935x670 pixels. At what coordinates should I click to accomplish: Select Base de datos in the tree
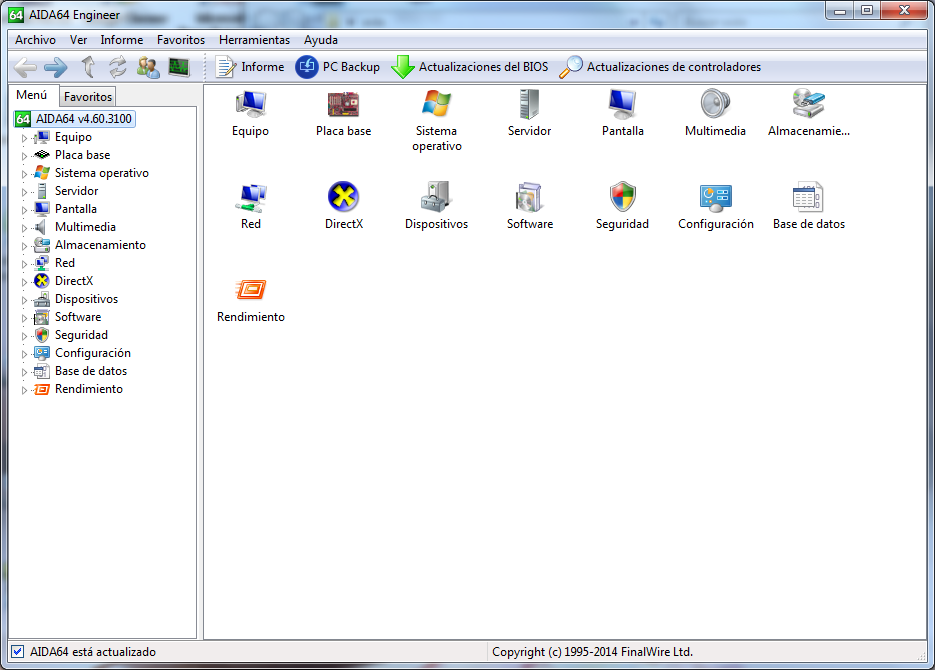(x=91, y=371)
